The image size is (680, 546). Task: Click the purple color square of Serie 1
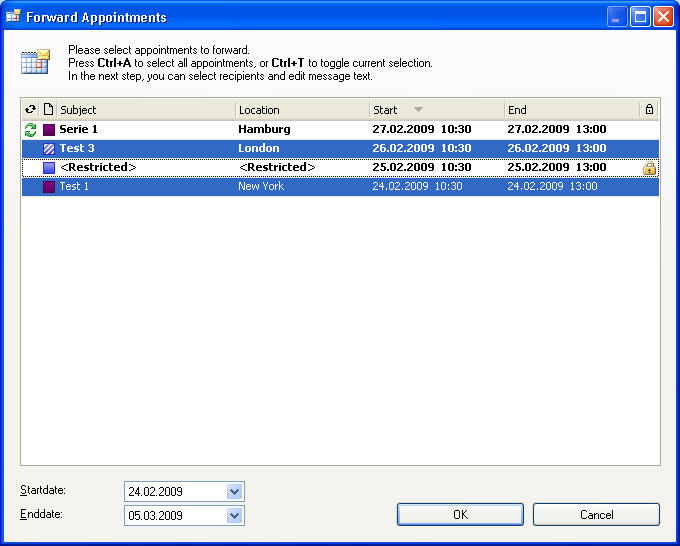click(x=49, y=130)
